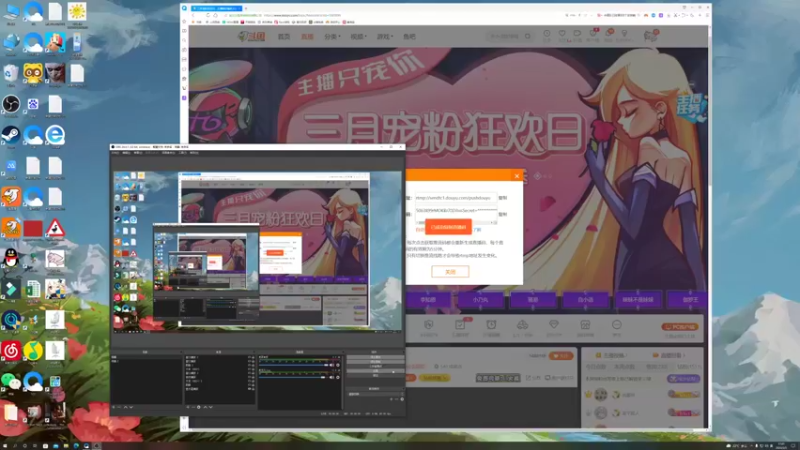Click the browser back arrow
Screen dimensions: 800x450
pos(193,15)
